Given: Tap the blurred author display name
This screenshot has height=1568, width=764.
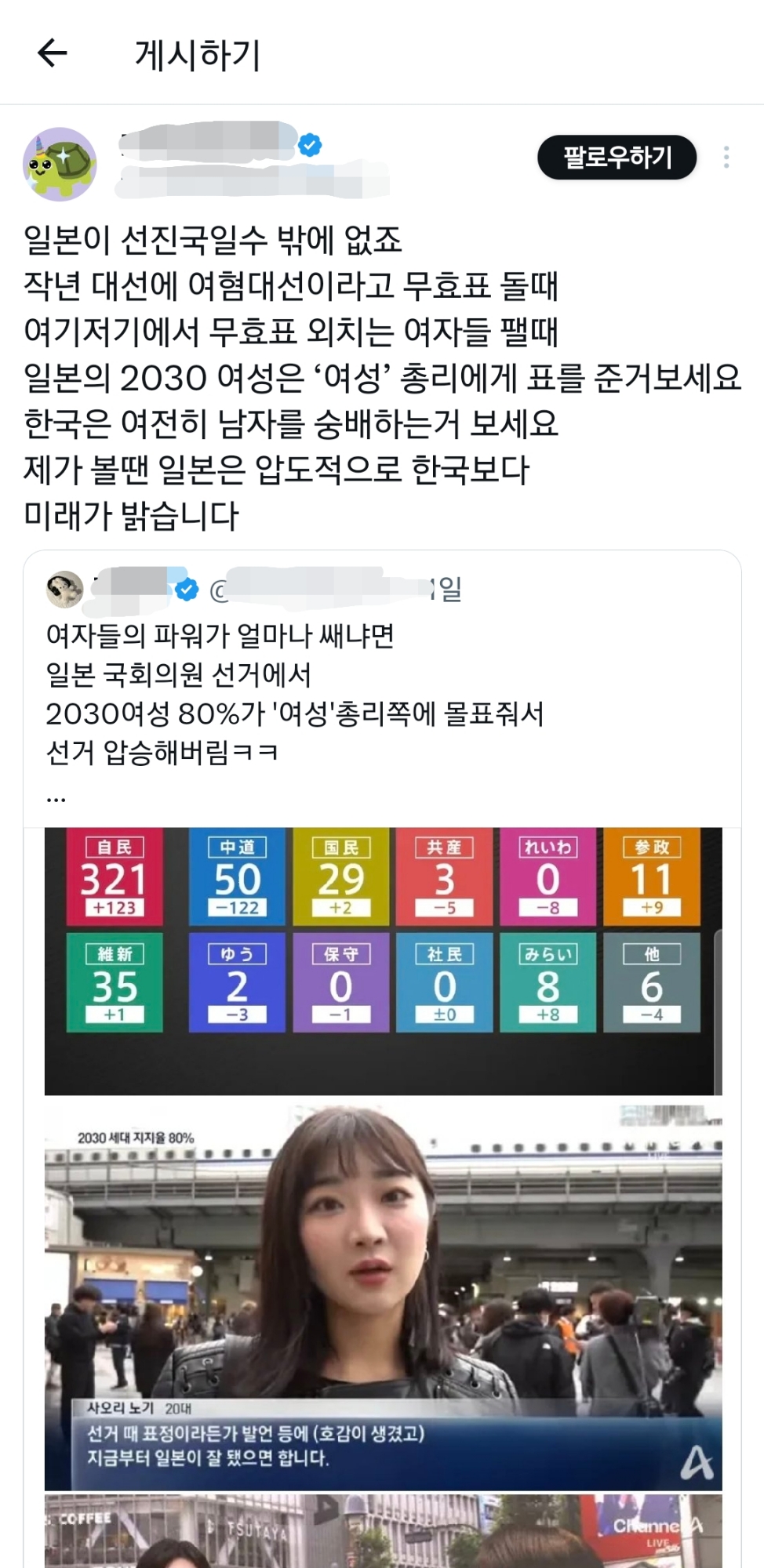Looking at the screenshot, I should coord(208,143).
